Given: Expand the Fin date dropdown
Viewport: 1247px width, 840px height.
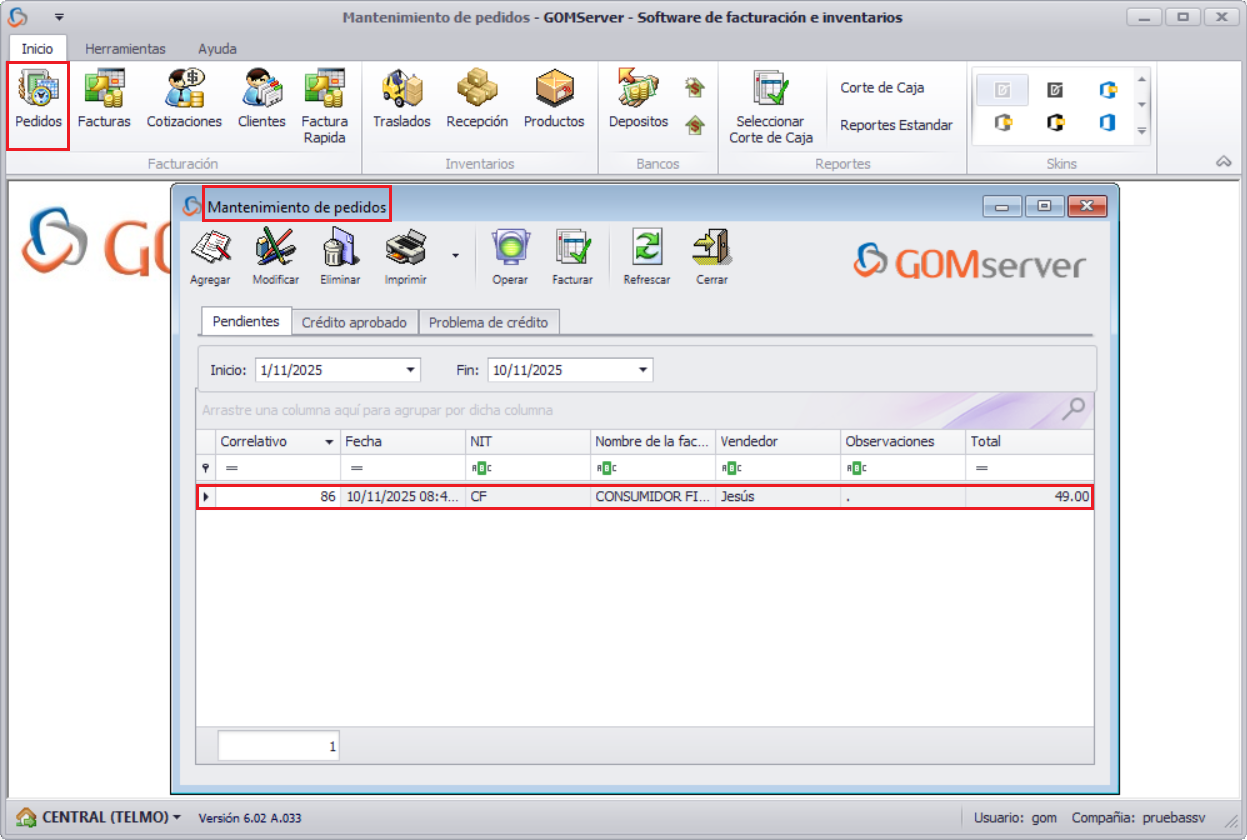Looking at the screenshot, I should (x=643, y=370).
